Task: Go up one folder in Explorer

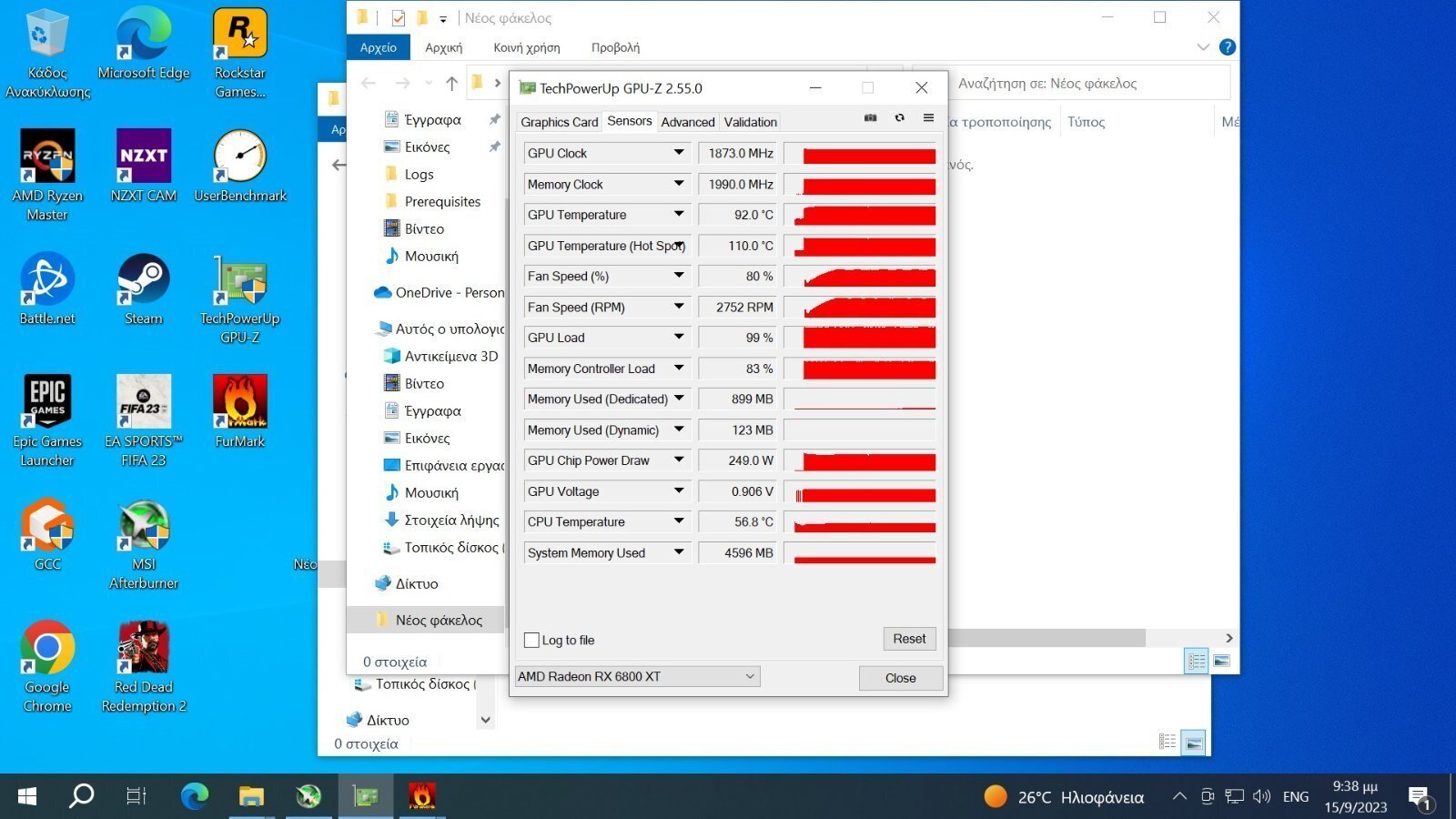Action: (x=451, y=84)
